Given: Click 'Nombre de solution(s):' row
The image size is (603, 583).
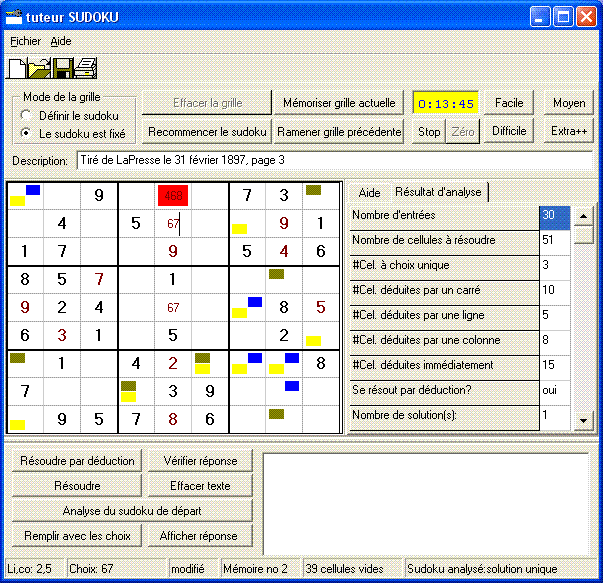Looking at the screenshot, I should (460, 418).
